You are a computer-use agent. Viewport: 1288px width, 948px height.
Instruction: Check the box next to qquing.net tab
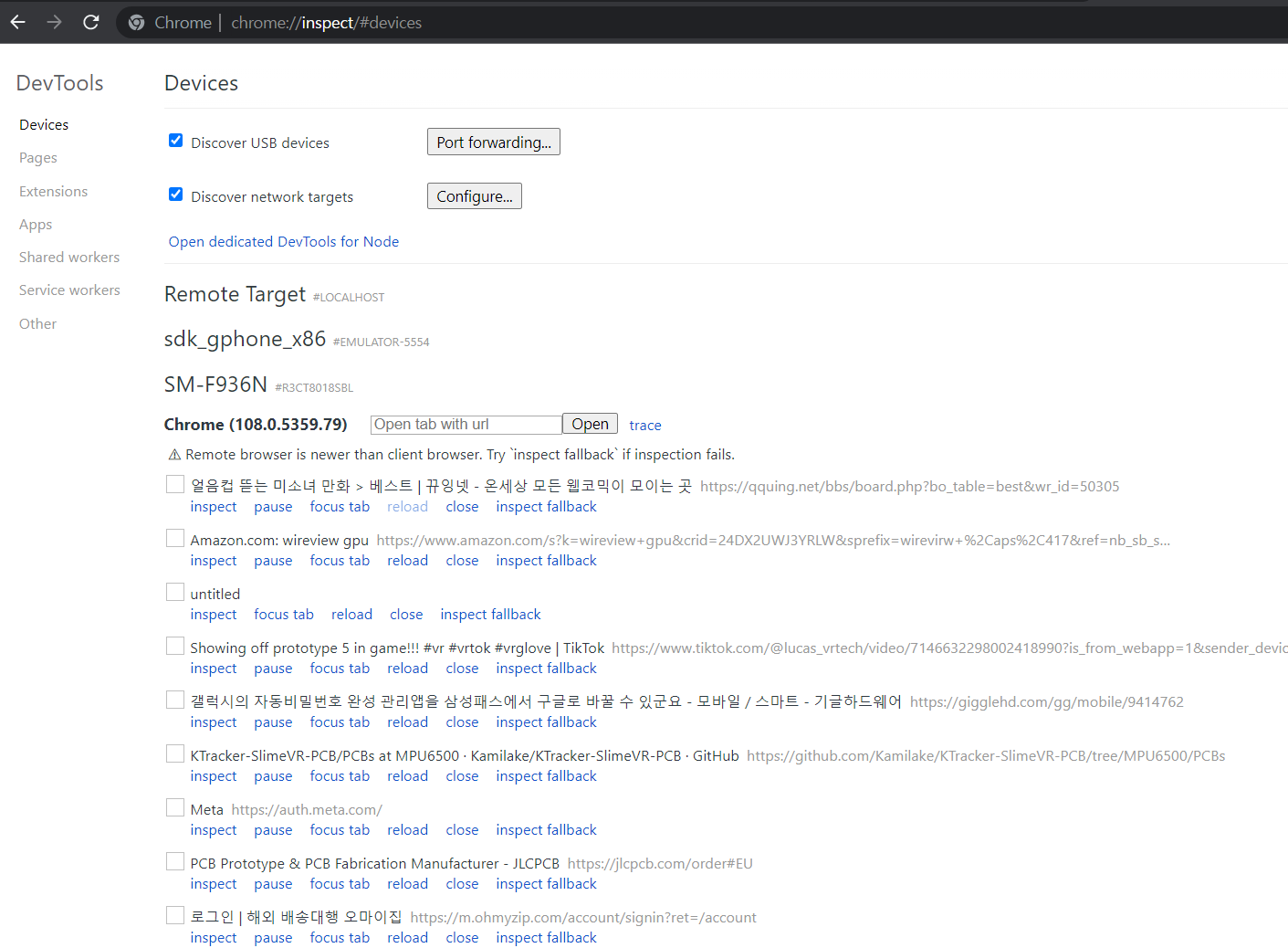point(175,484)
